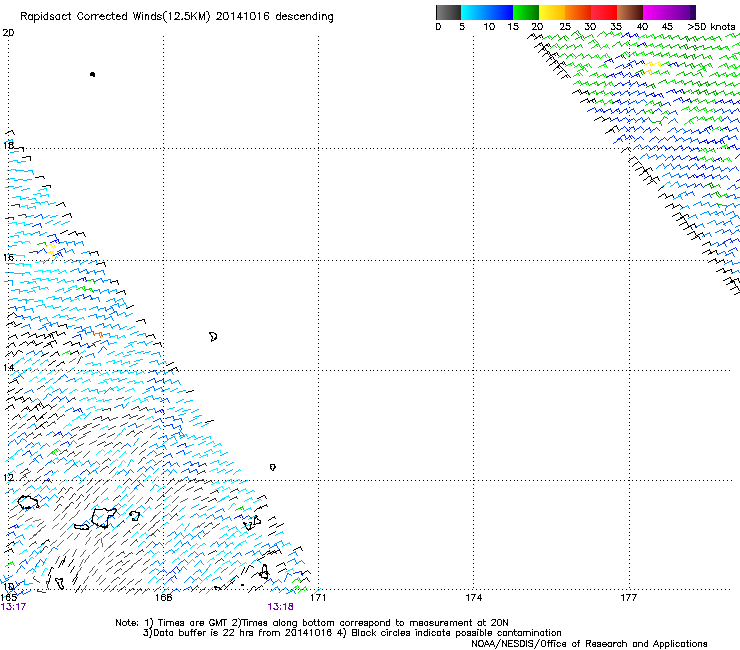
Task: Click the green 15-20 knots color segment
Action: coord(526,12)
